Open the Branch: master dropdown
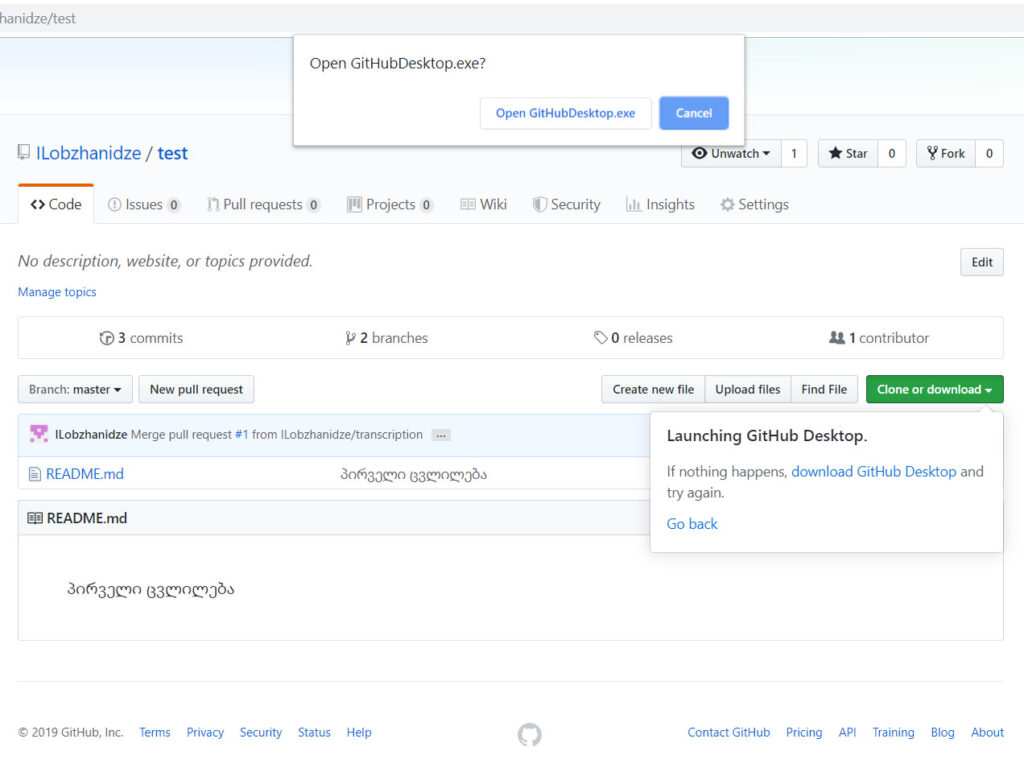This screenshot has width=1024, height=780. pos(75,390)
